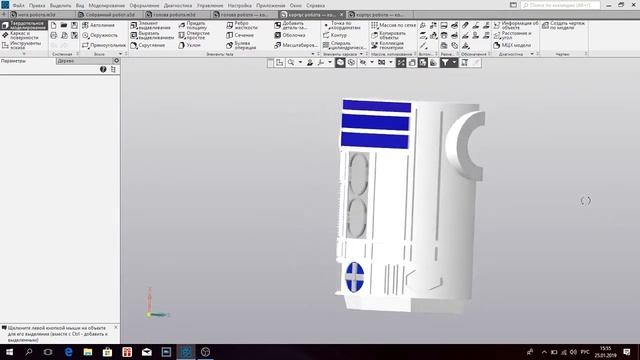
Task: Toggle shaded display mode icon
Action: (340, 62)
